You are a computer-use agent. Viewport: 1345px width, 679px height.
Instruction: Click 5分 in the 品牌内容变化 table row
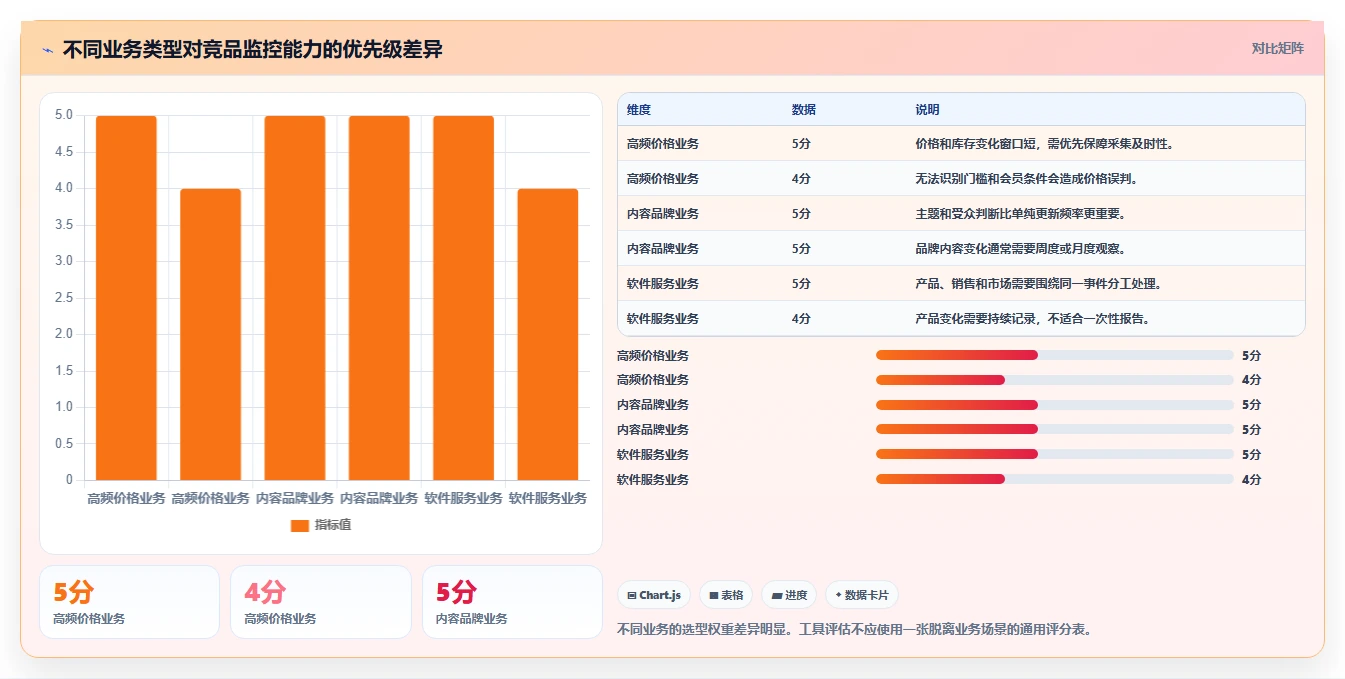click(x=801, y=249)
